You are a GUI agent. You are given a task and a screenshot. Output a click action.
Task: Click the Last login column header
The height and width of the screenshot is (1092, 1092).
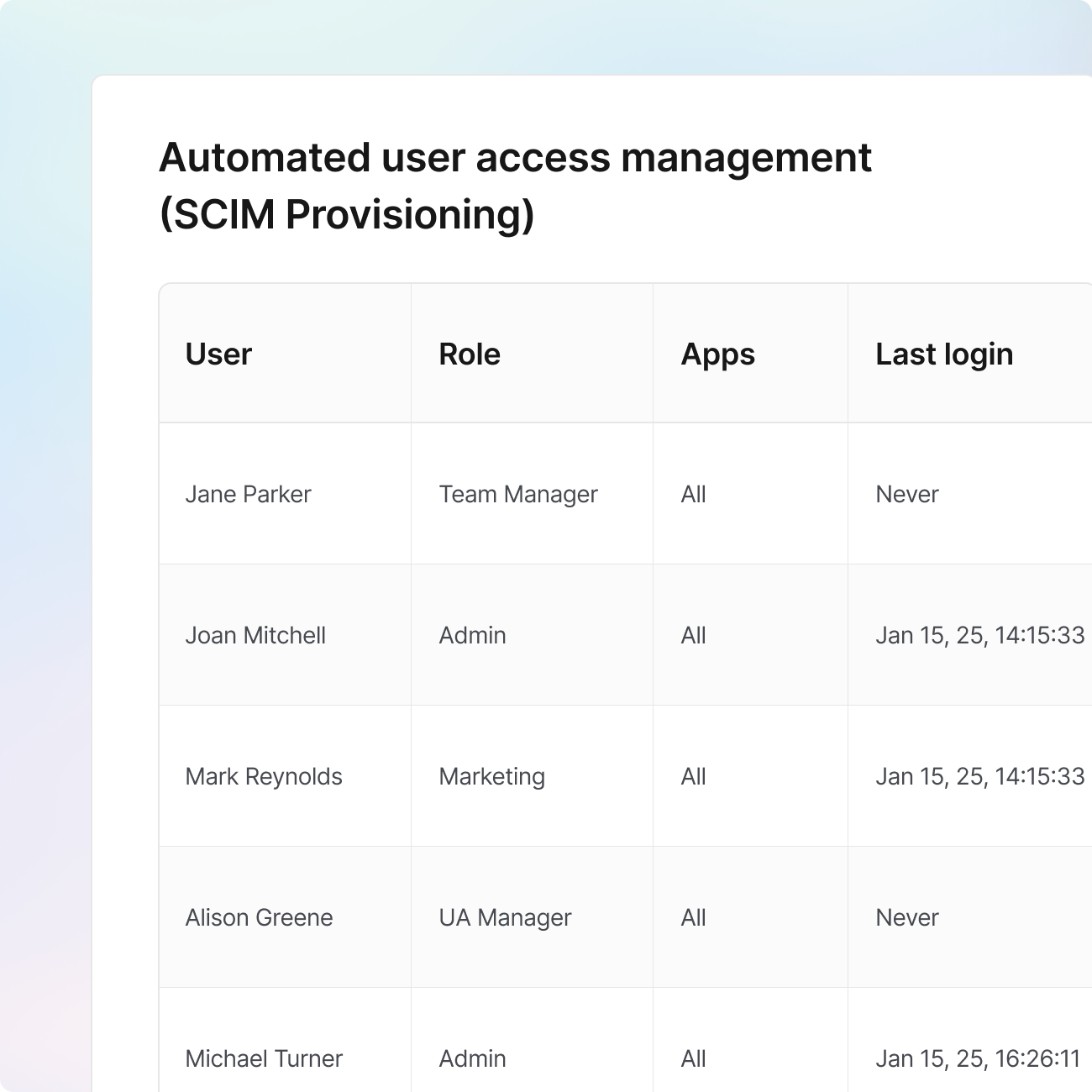pyautogui.click(x=944, y=354)
